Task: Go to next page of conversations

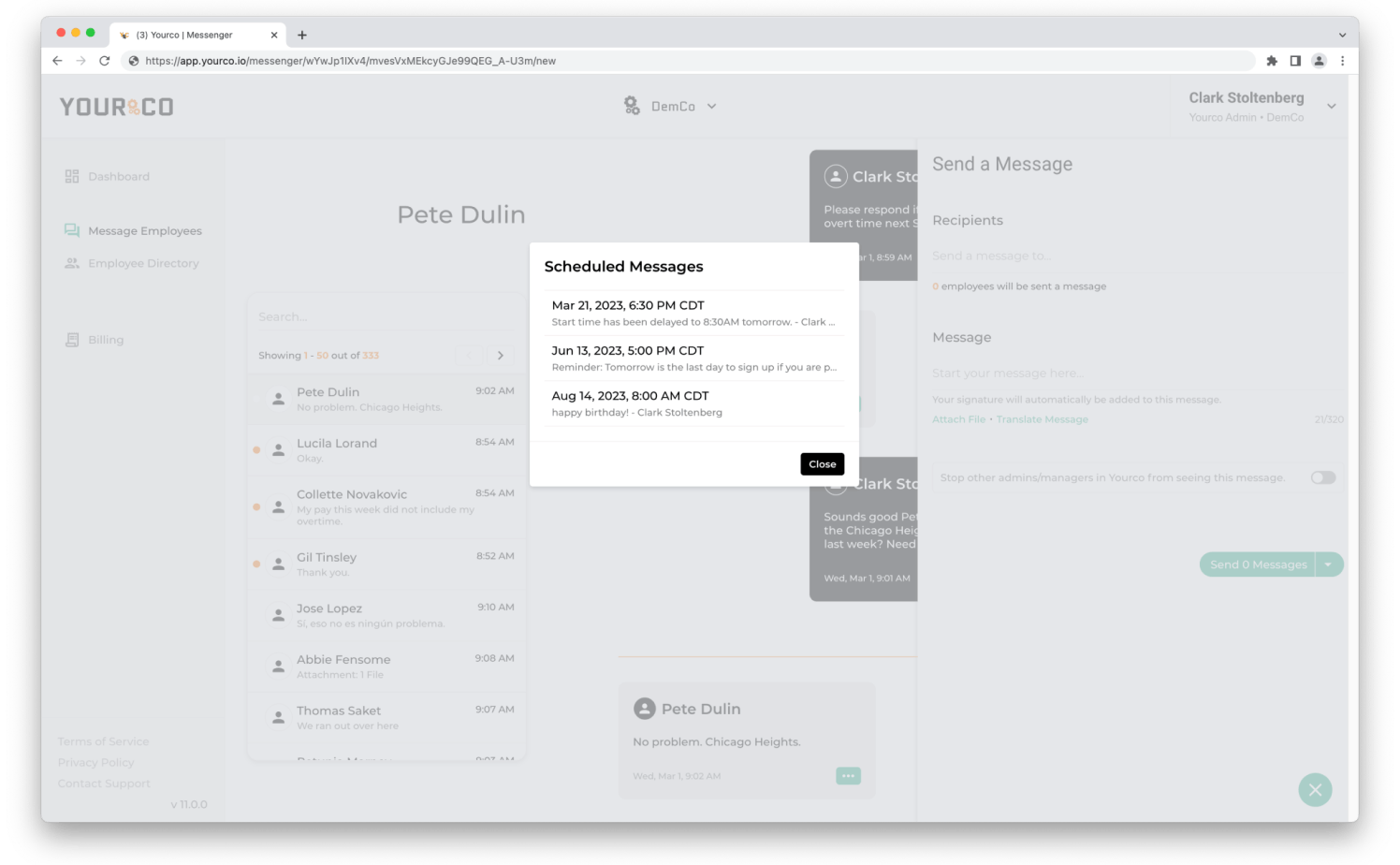Action: pyautogui.click(x=501, y=356)
